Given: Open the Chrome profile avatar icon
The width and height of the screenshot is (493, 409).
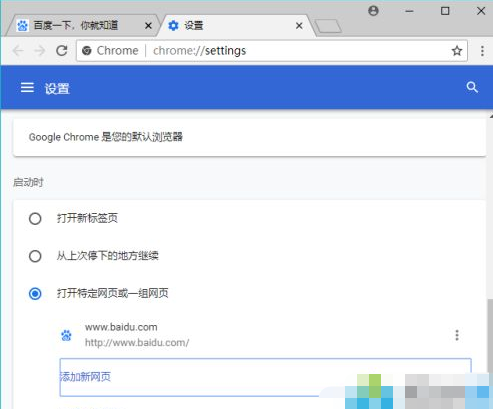Looking at the screenshot, I should tap(373, 11).
